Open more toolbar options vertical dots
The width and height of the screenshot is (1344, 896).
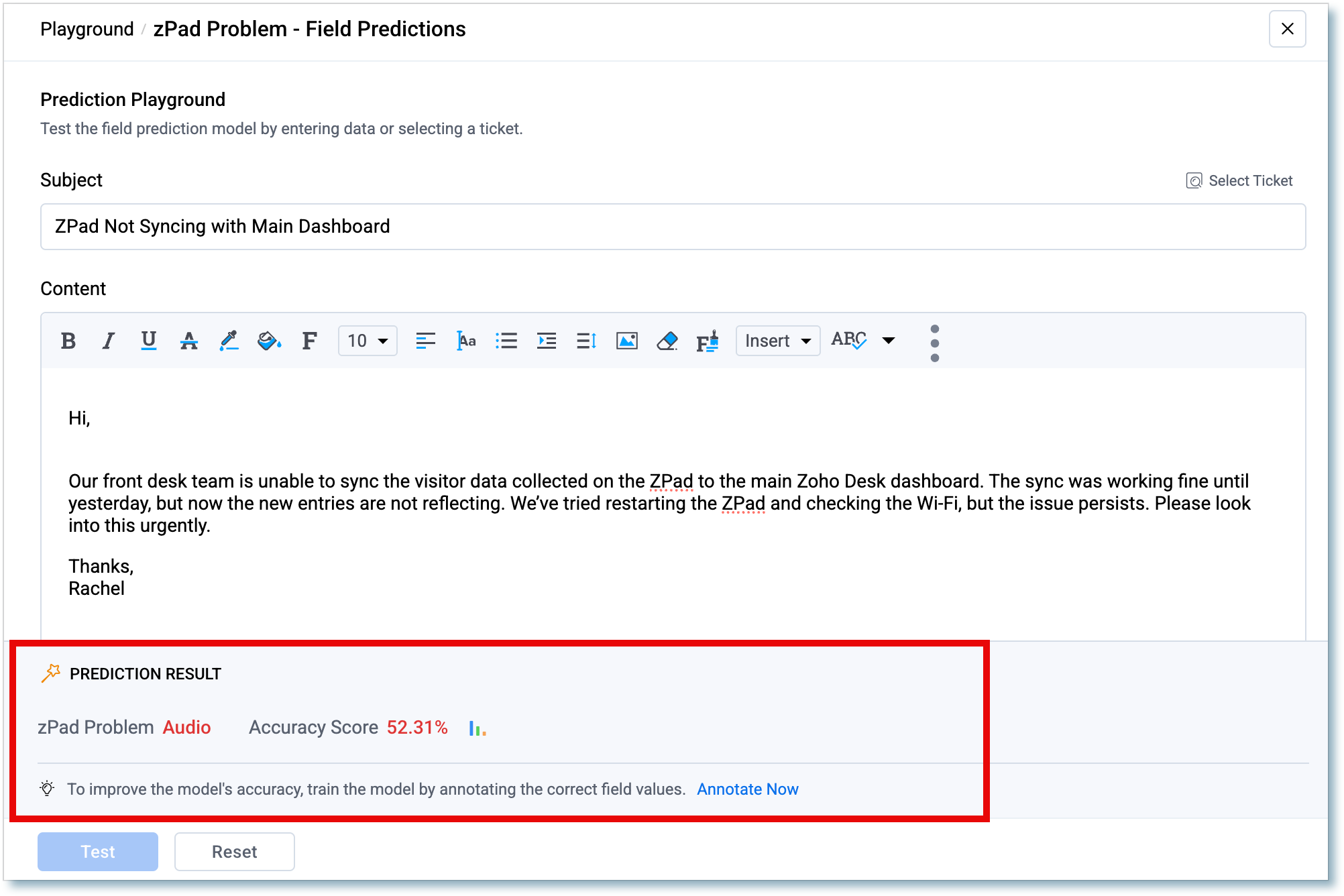point(935,343)
